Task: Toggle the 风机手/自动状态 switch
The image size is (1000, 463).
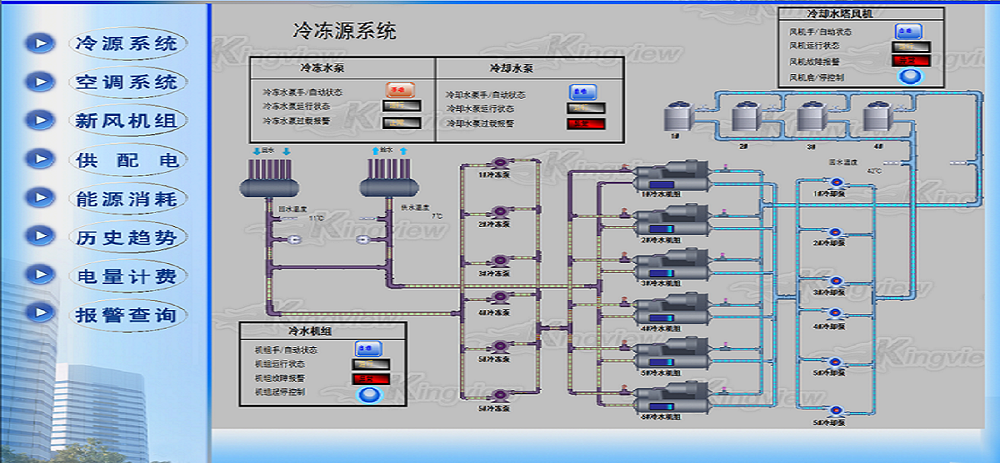Action: coord(909,32)
